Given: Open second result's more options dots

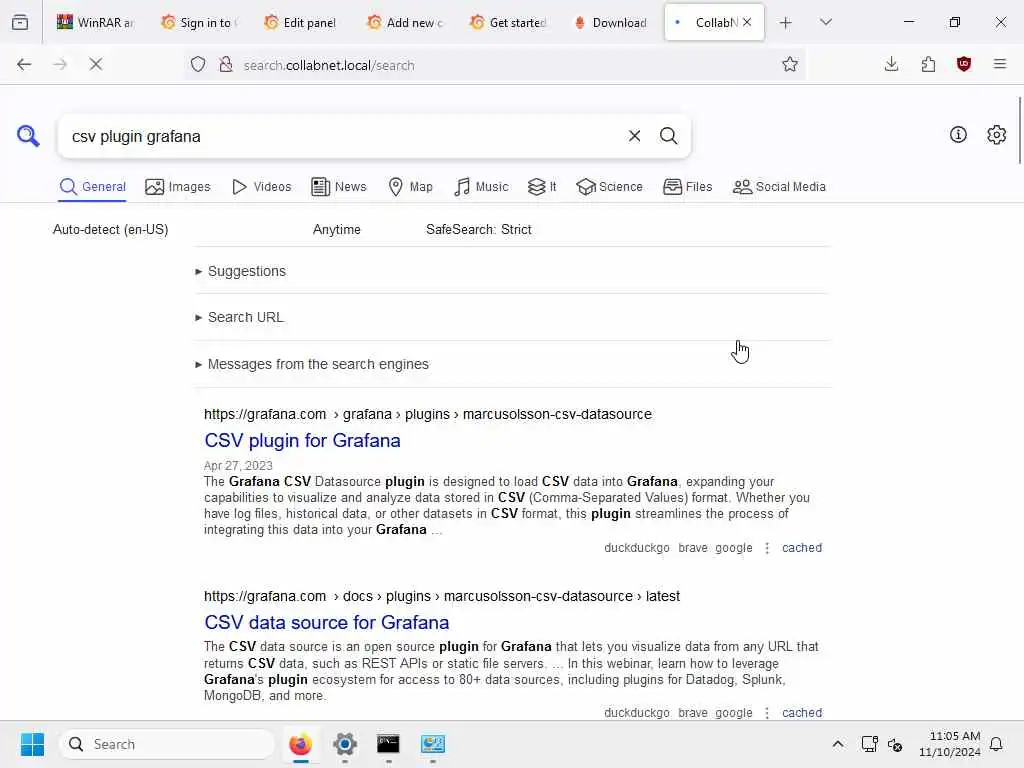Looking at the screenshot, I should [767, 713].
